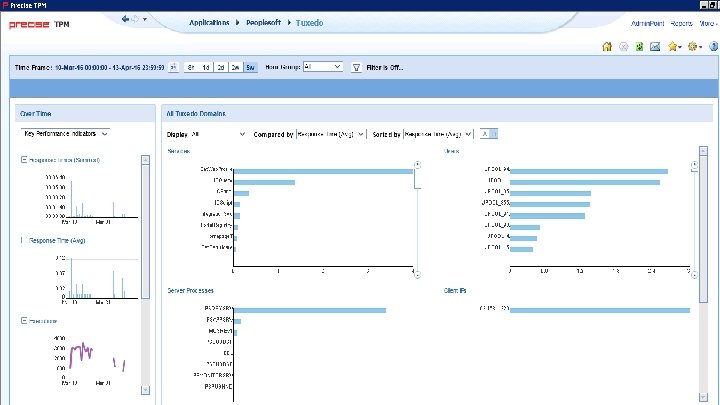
Task: Click the Over Time panel scroll-up arrow
Action: pyautogui.click(x=146, y=159)
